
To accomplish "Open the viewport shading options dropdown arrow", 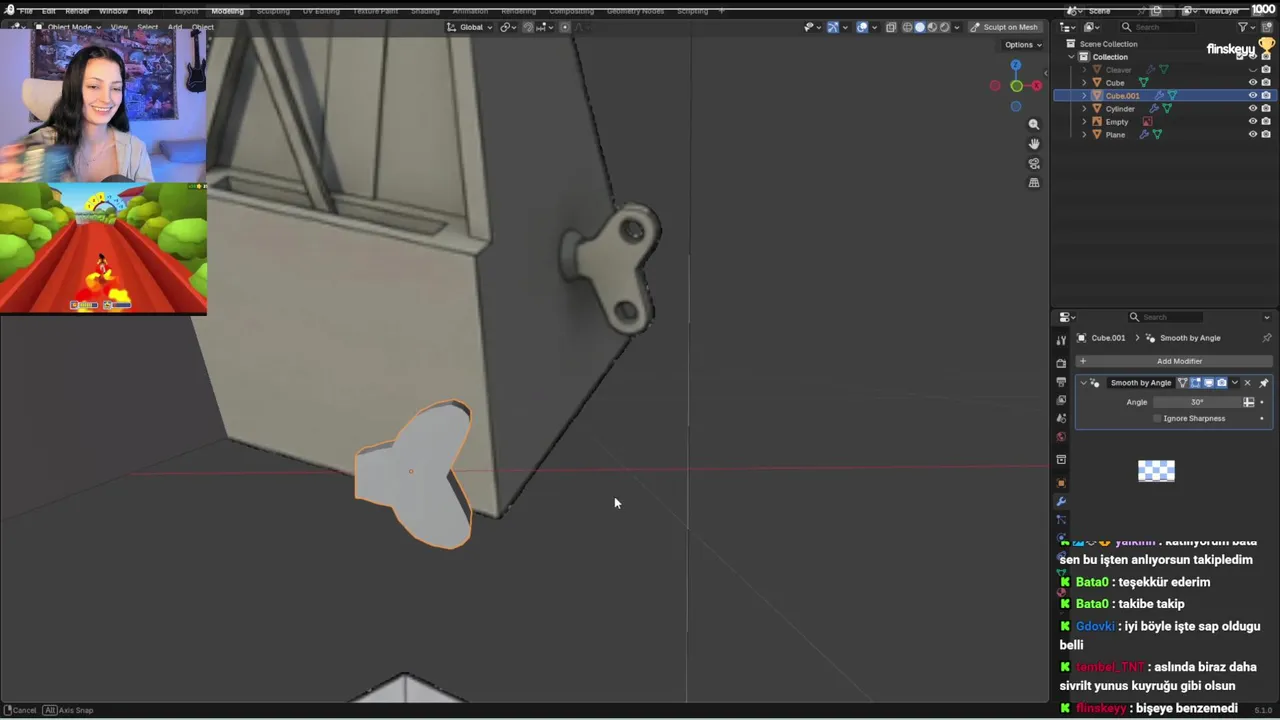I will pyautogui.click(x=957, y=27).
